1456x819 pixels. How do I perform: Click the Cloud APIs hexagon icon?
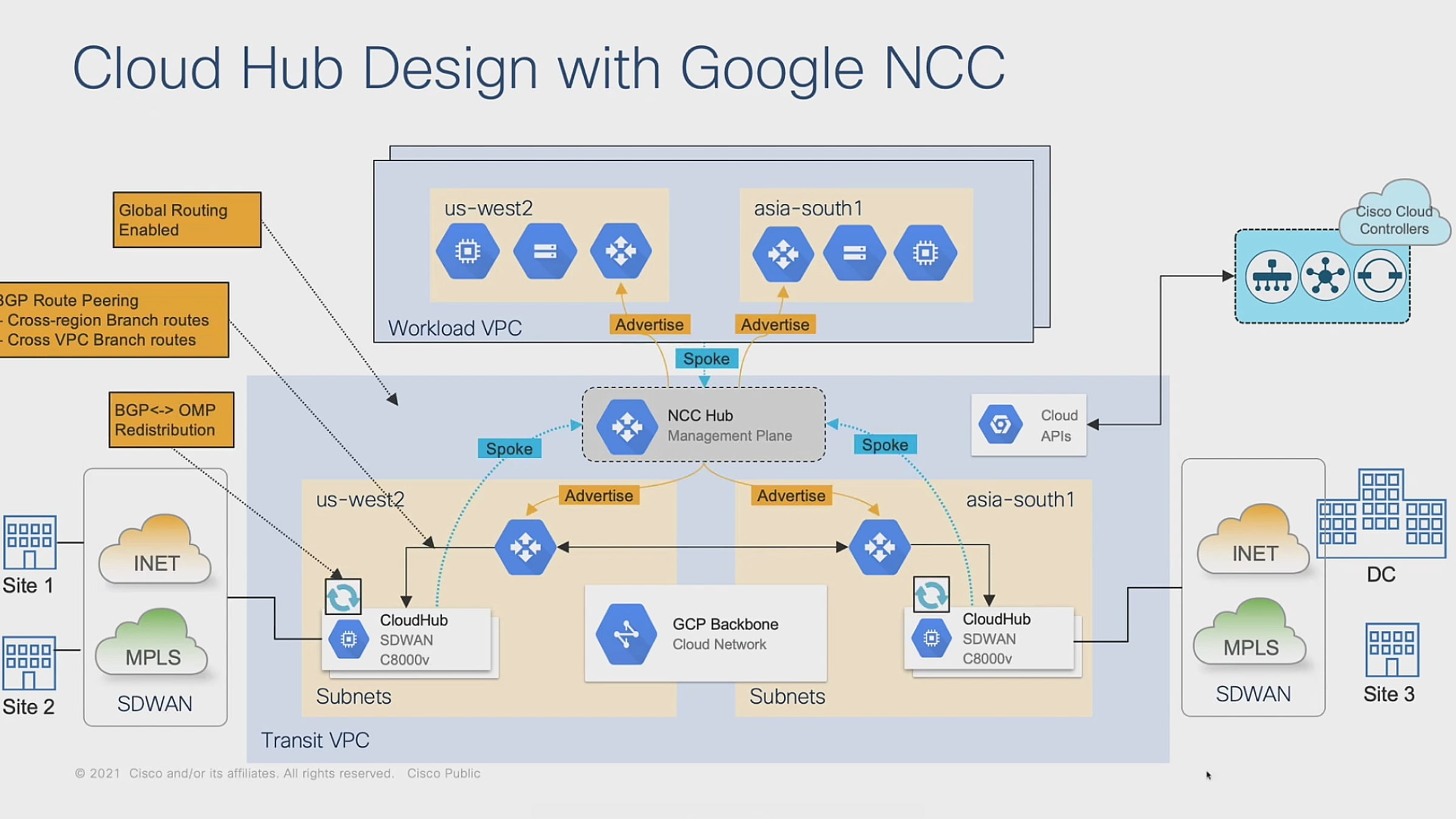pyautogui.click(x=1000, y=424)
